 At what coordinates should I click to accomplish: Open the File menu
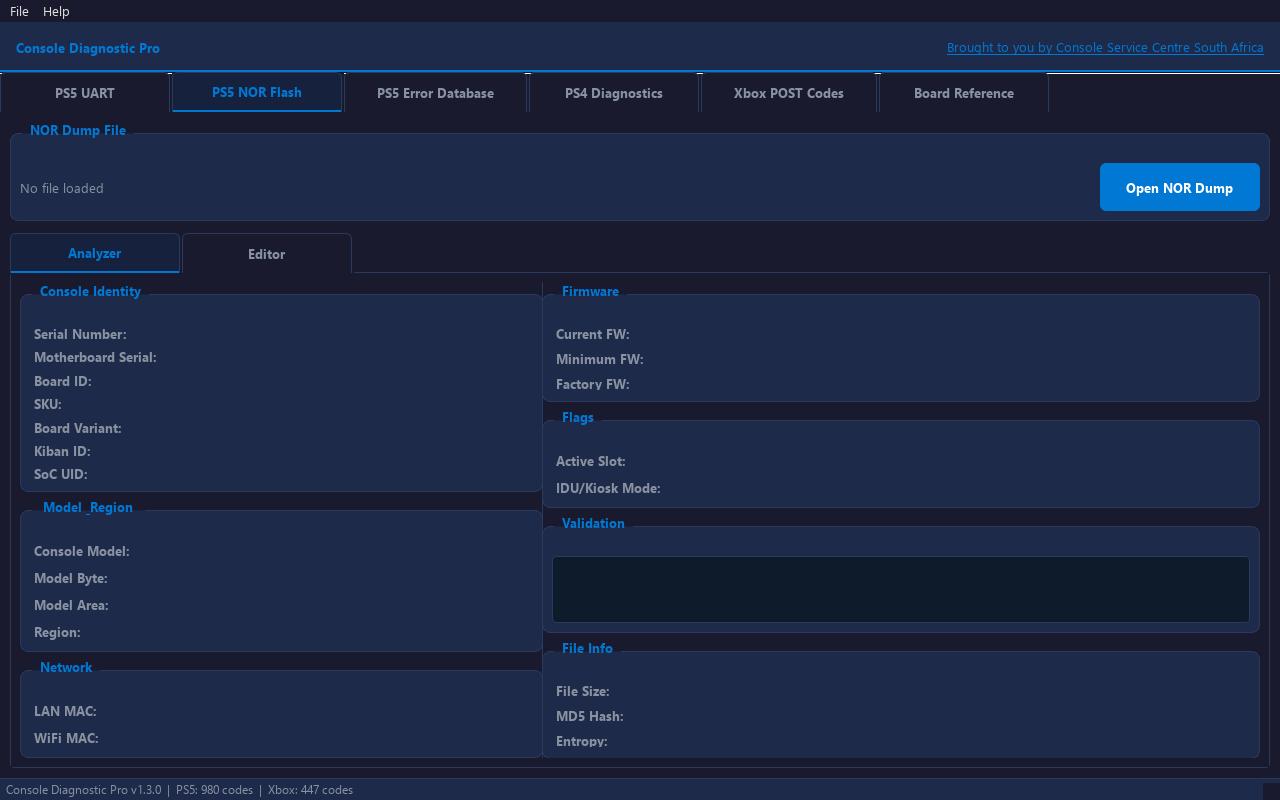[19, 11]
